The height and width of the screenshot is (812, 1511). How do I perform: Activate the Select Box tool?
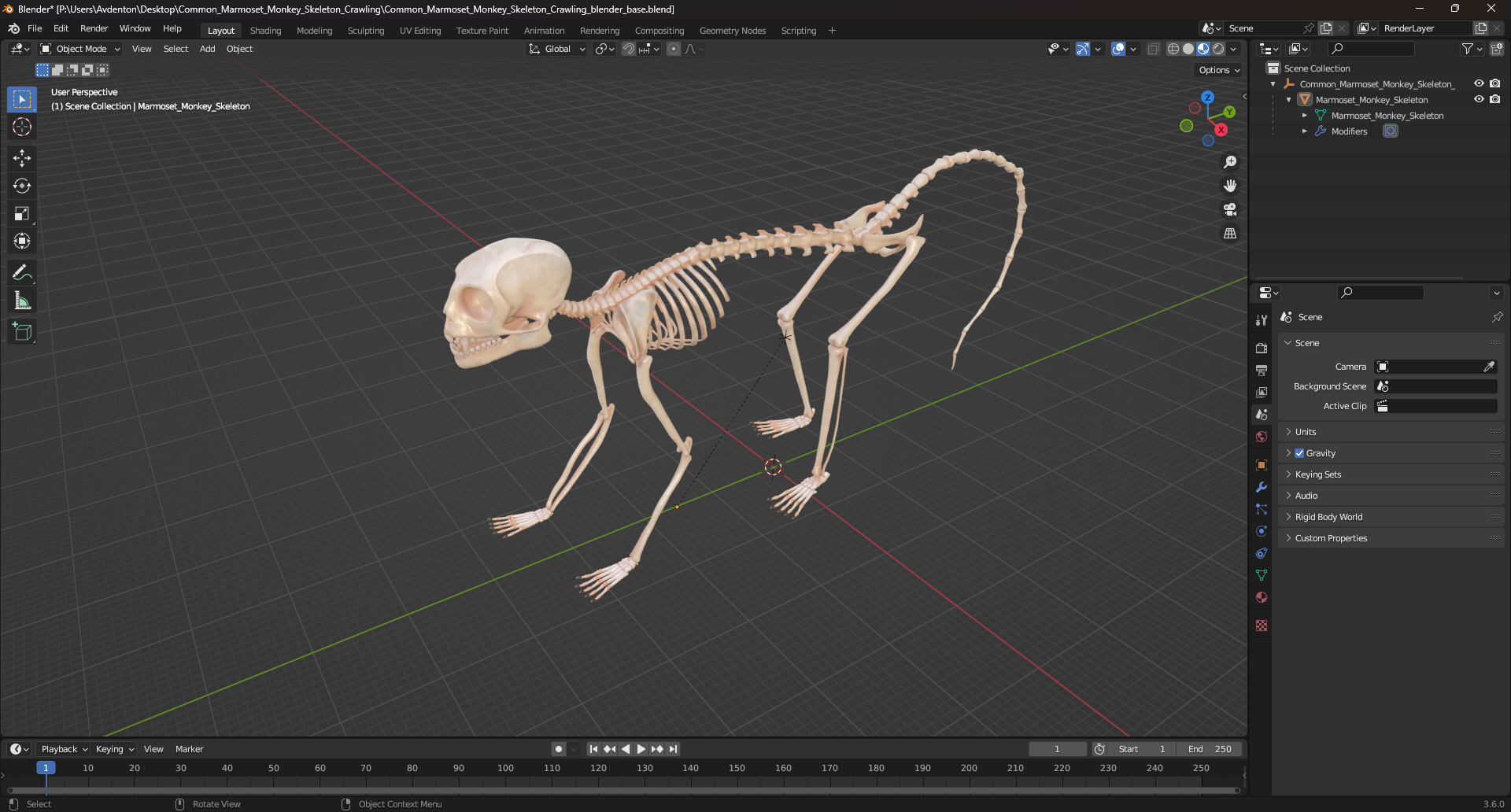coord(22,99)
